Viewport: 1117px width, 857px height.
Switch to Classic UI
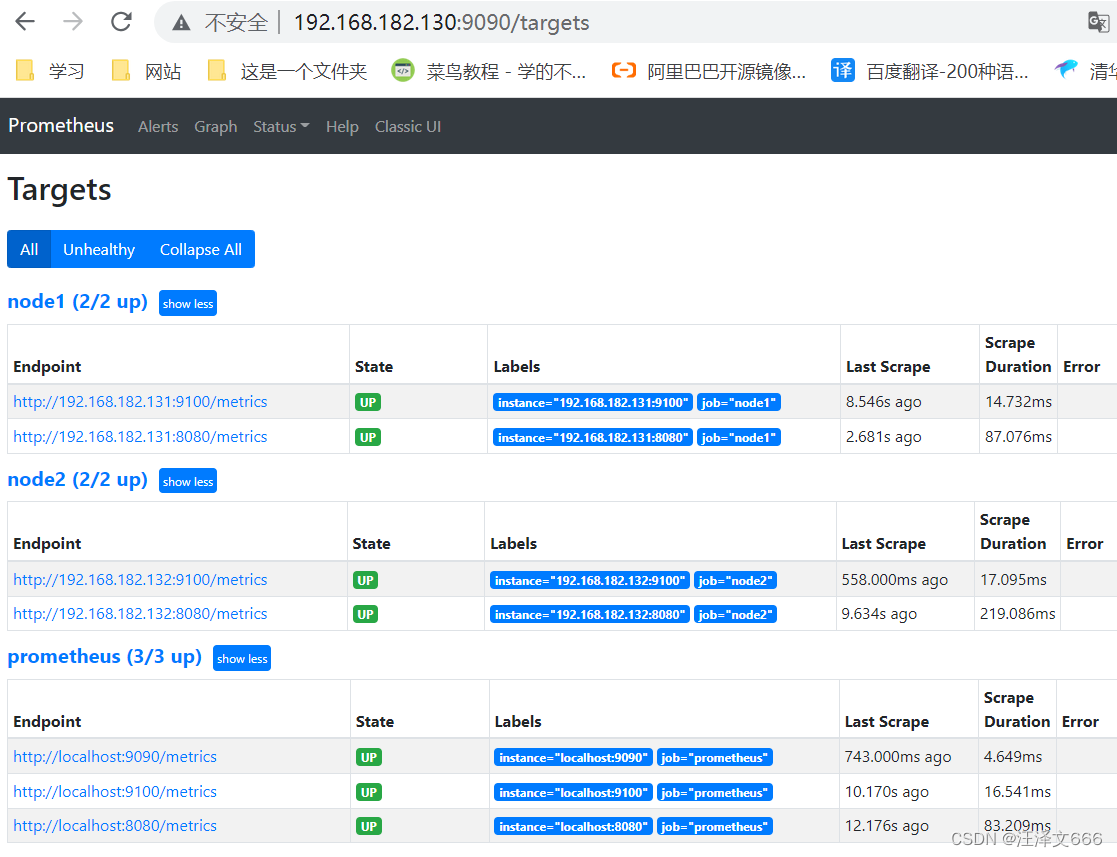point(408,127)
